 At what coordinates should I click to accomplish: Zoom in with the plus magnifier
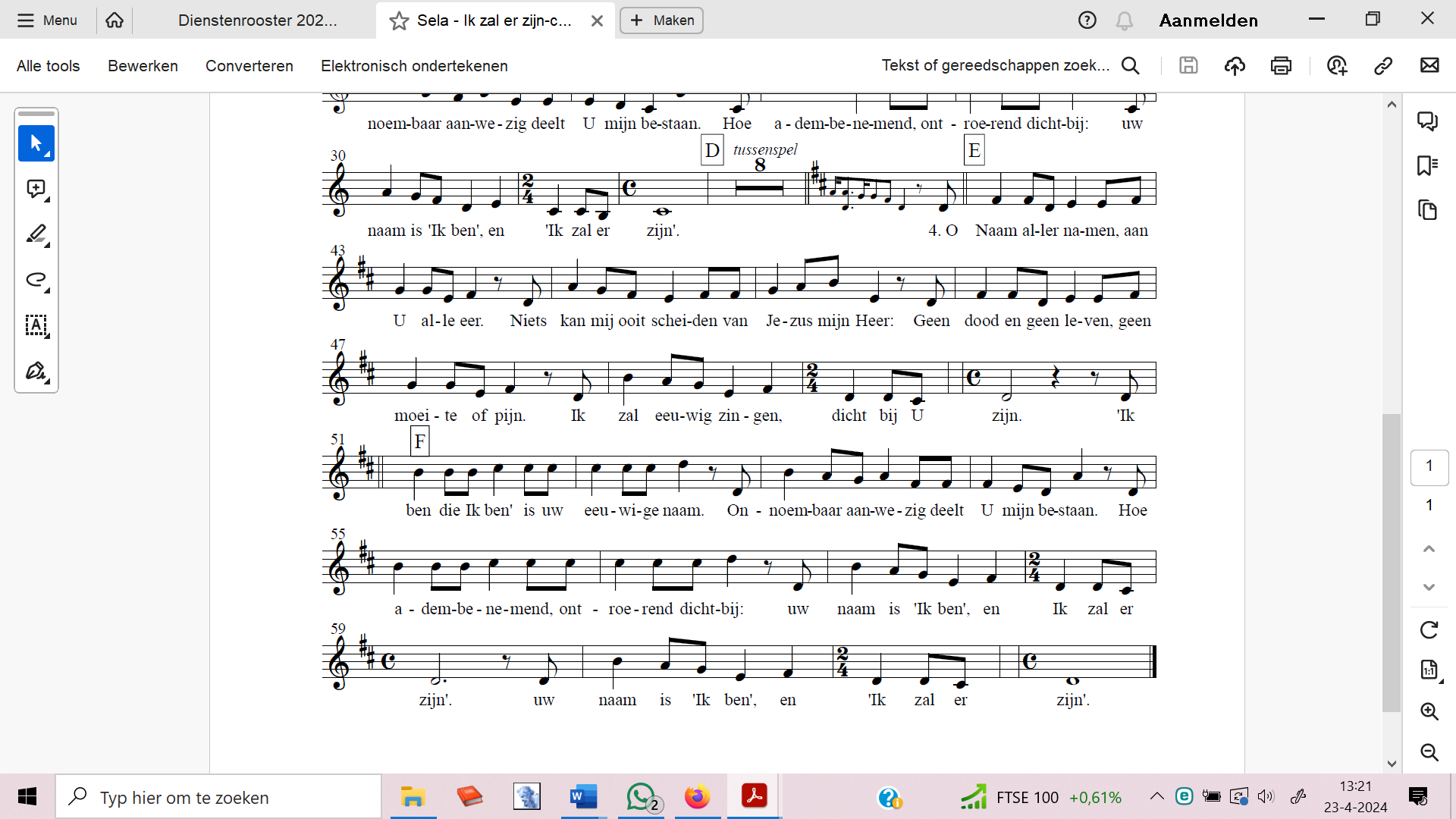pyautogui.click(x=1429, y=711)
